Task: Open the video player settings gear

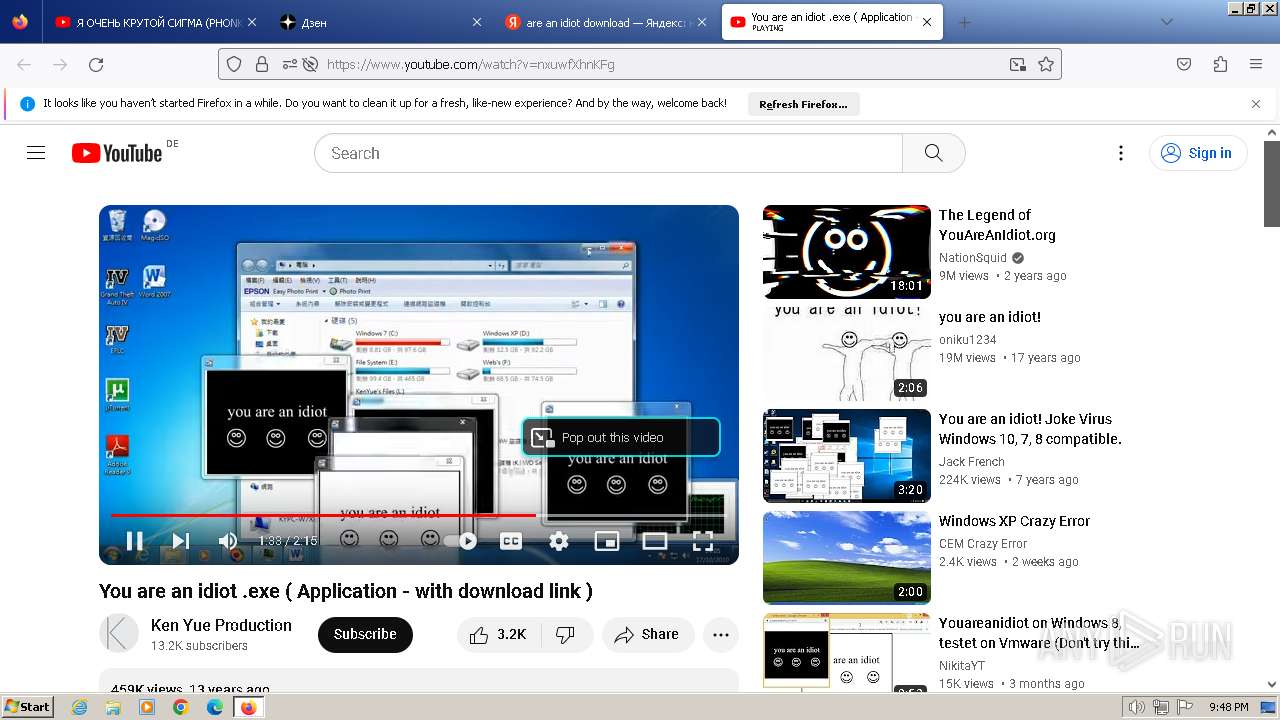Action: (x=559, y=541)
